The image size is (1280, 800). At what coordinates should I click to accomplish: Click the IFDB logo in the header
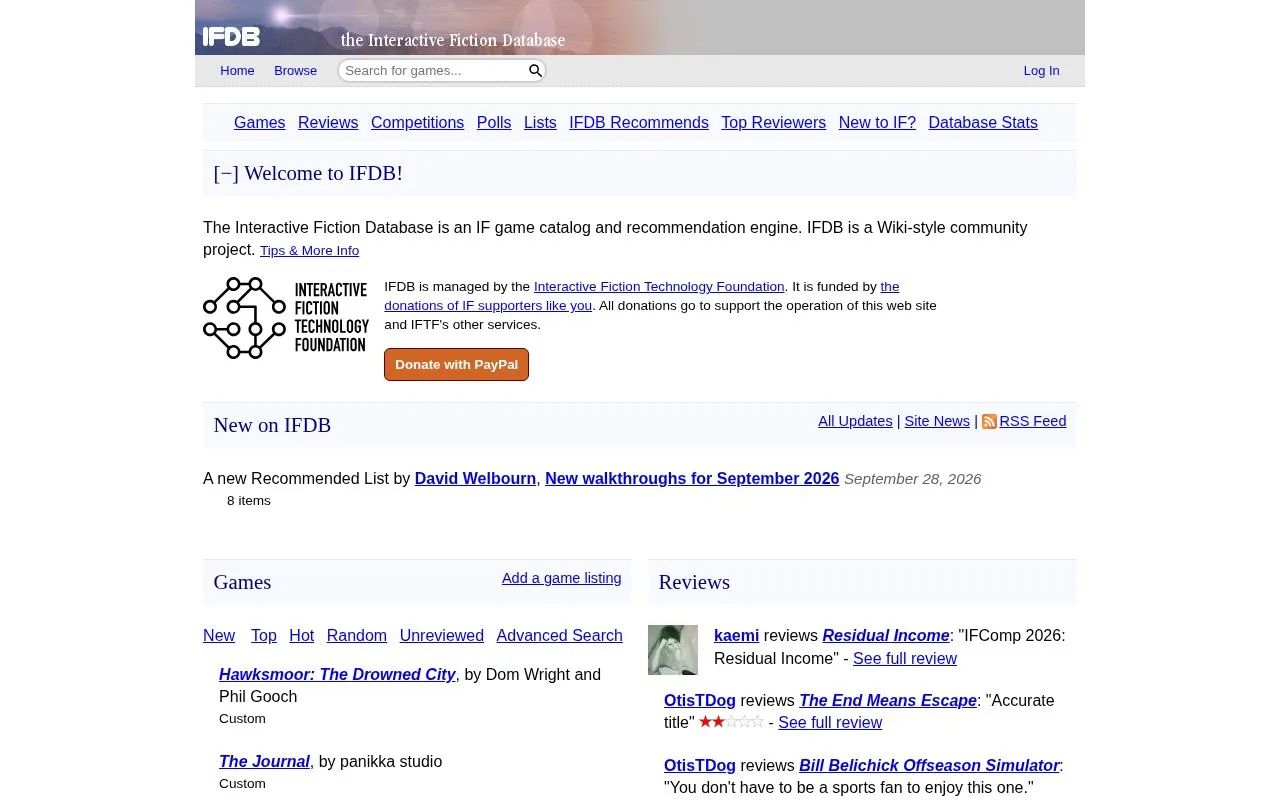click(x=231, y=37)
